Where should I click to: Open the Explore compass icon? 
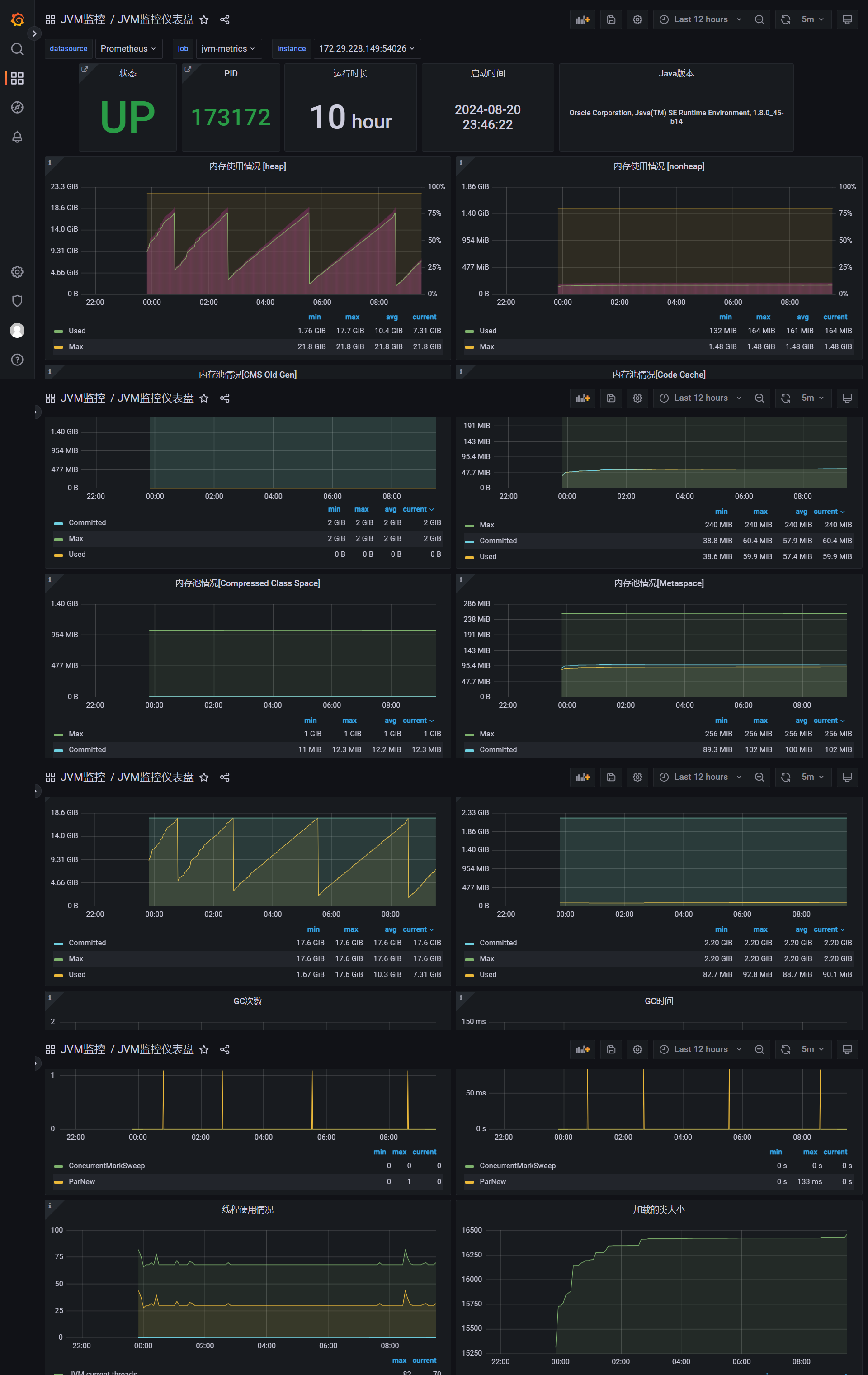[x=17, y=107]
